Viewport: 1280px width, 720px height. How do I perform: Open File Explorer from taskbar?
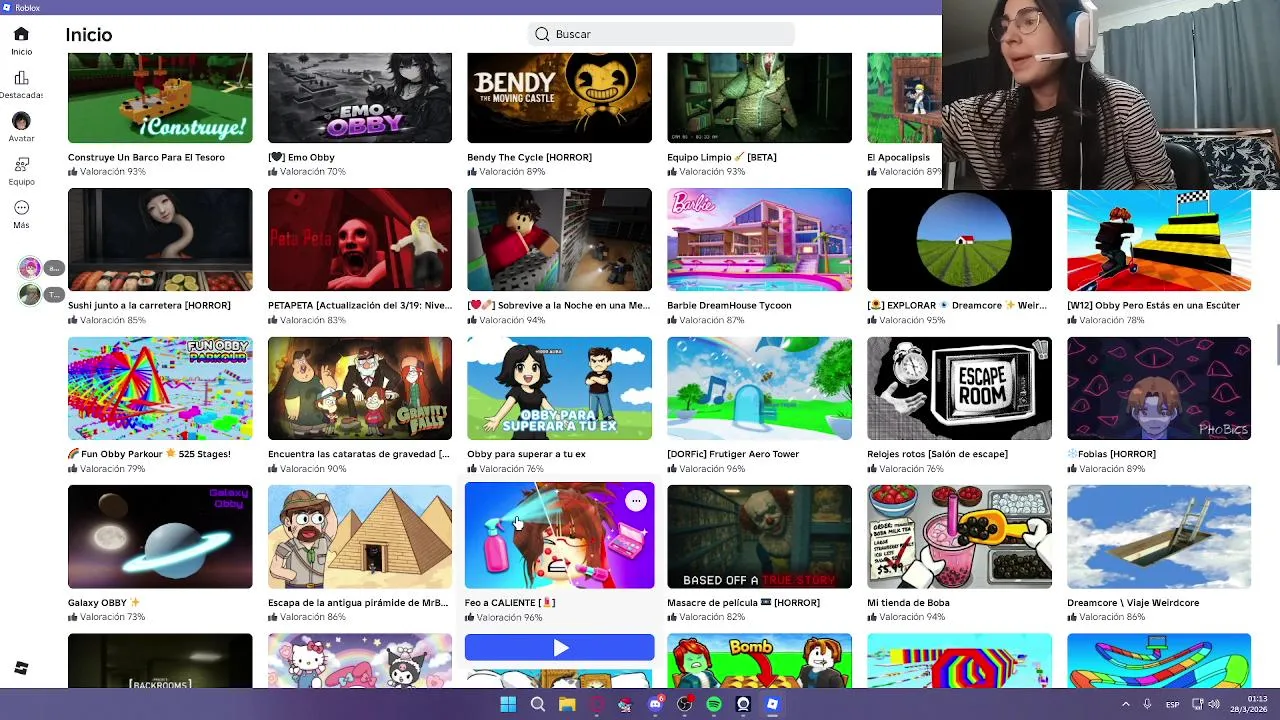tap(567, 704)
